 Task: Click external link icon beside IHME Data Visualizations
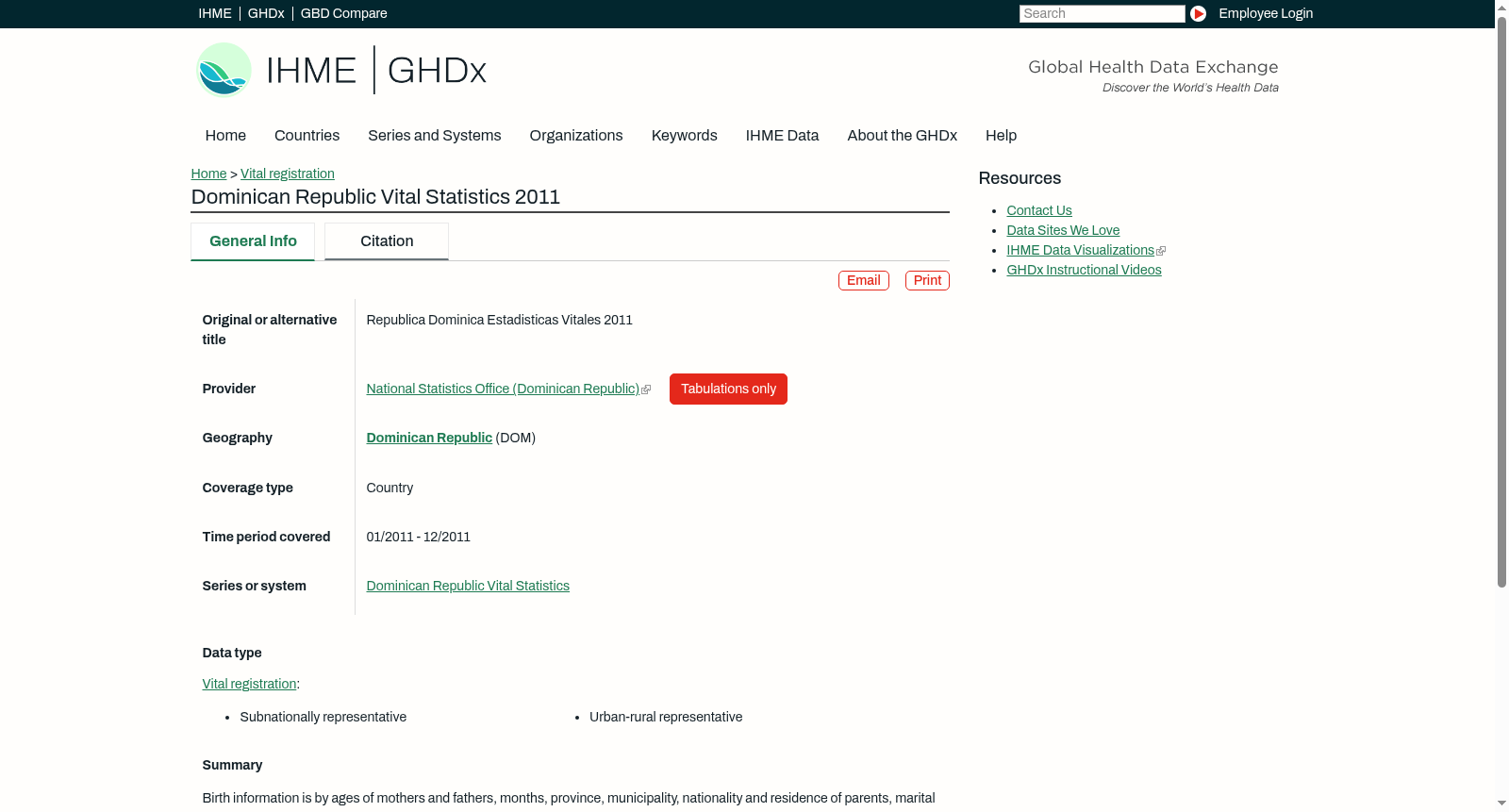(1161, 251)
